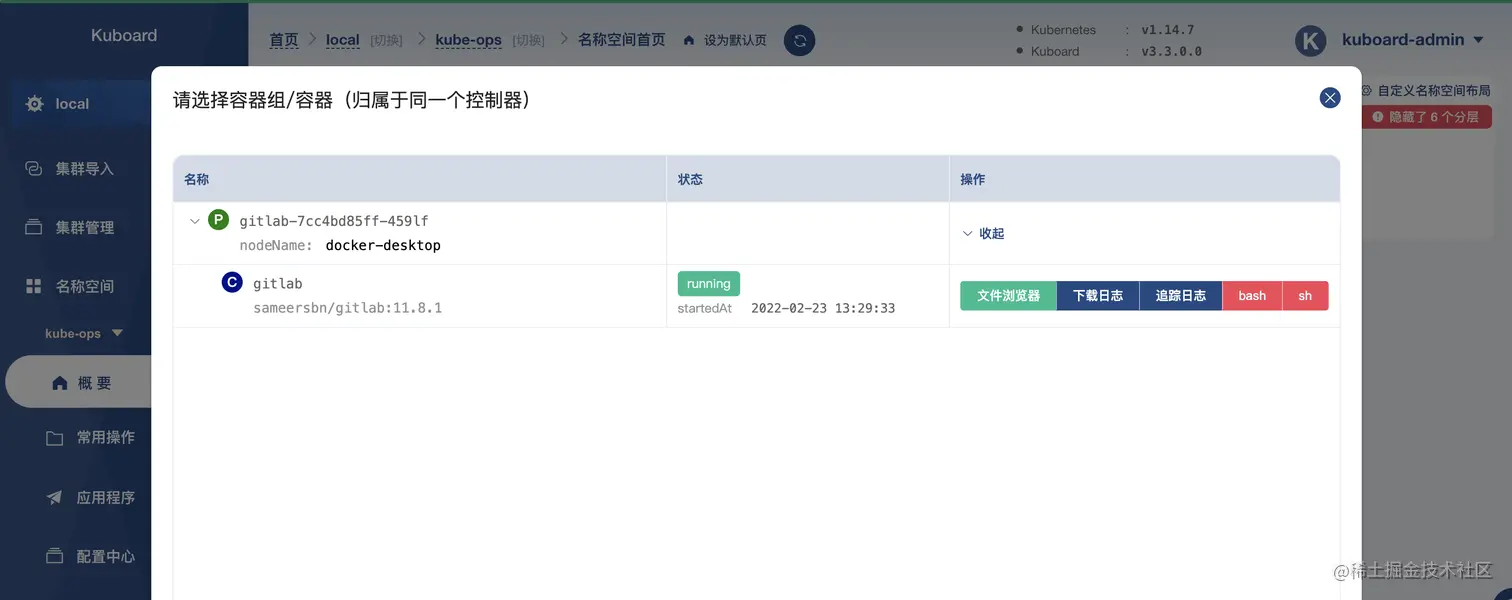This screenshot has width=1512, height=600.
Task: Click the nodeName value docker-desktop
Action: [x=383, y=245]
